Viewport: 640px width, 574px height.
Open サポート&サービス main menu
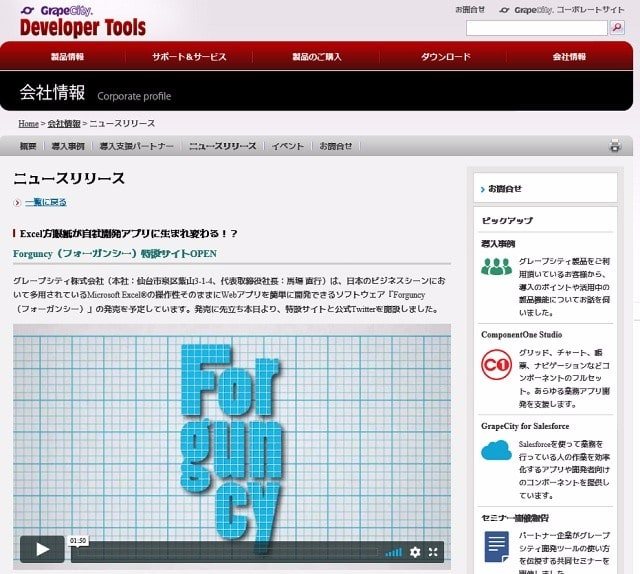pyautogui.click(x=189, y=57)
